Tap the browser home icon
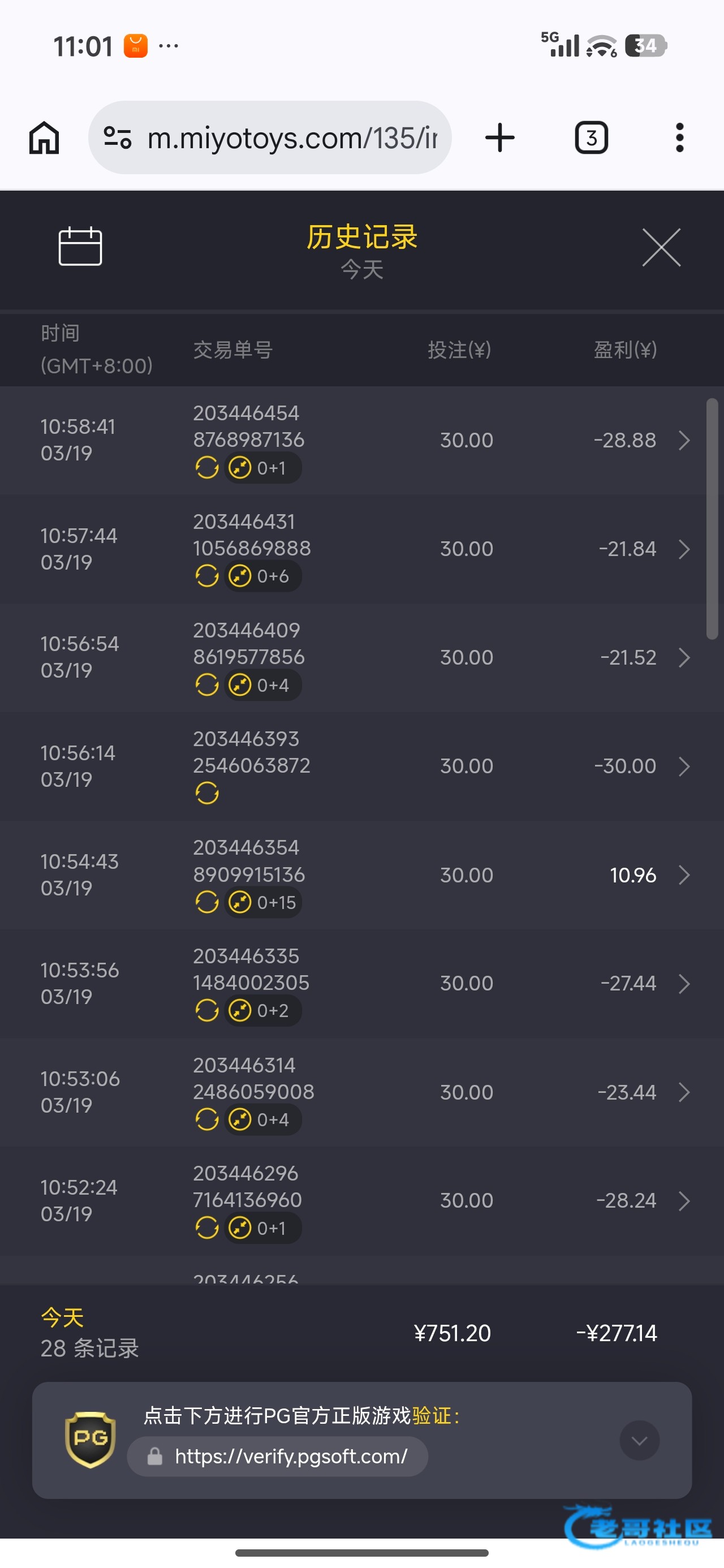This screenshot has width=724, height=1568. (x=45, y=137)
